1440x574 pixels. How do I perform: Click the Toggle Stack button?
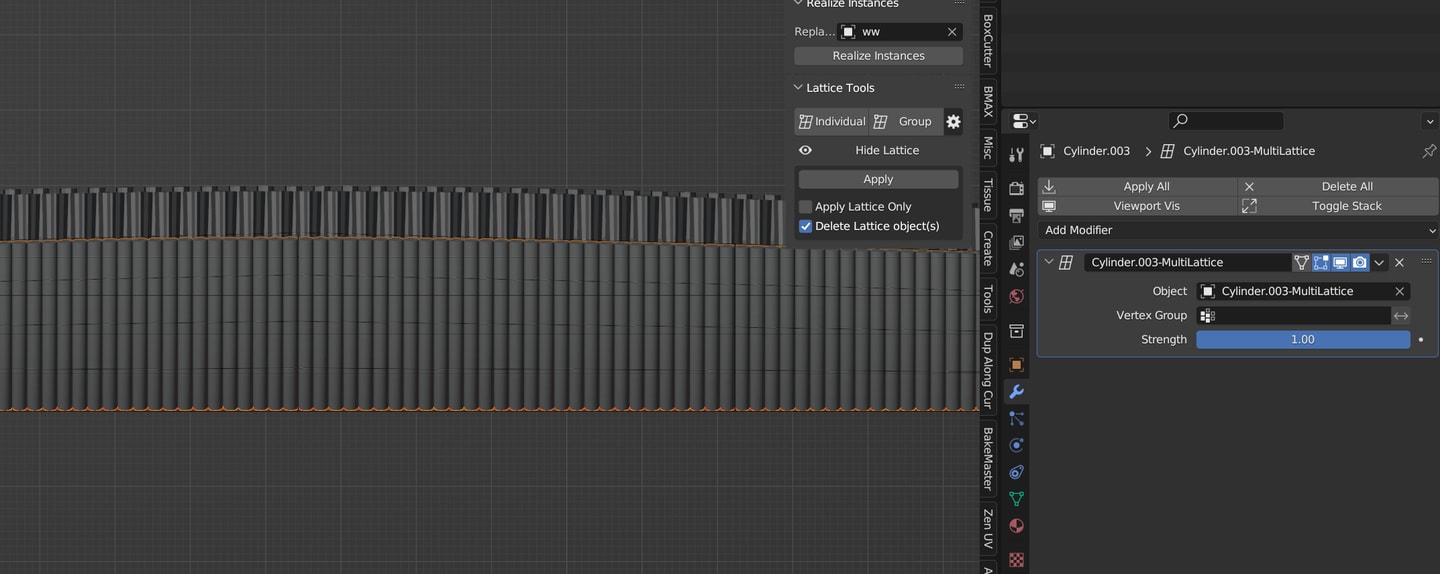click(x=1338, y=206)
